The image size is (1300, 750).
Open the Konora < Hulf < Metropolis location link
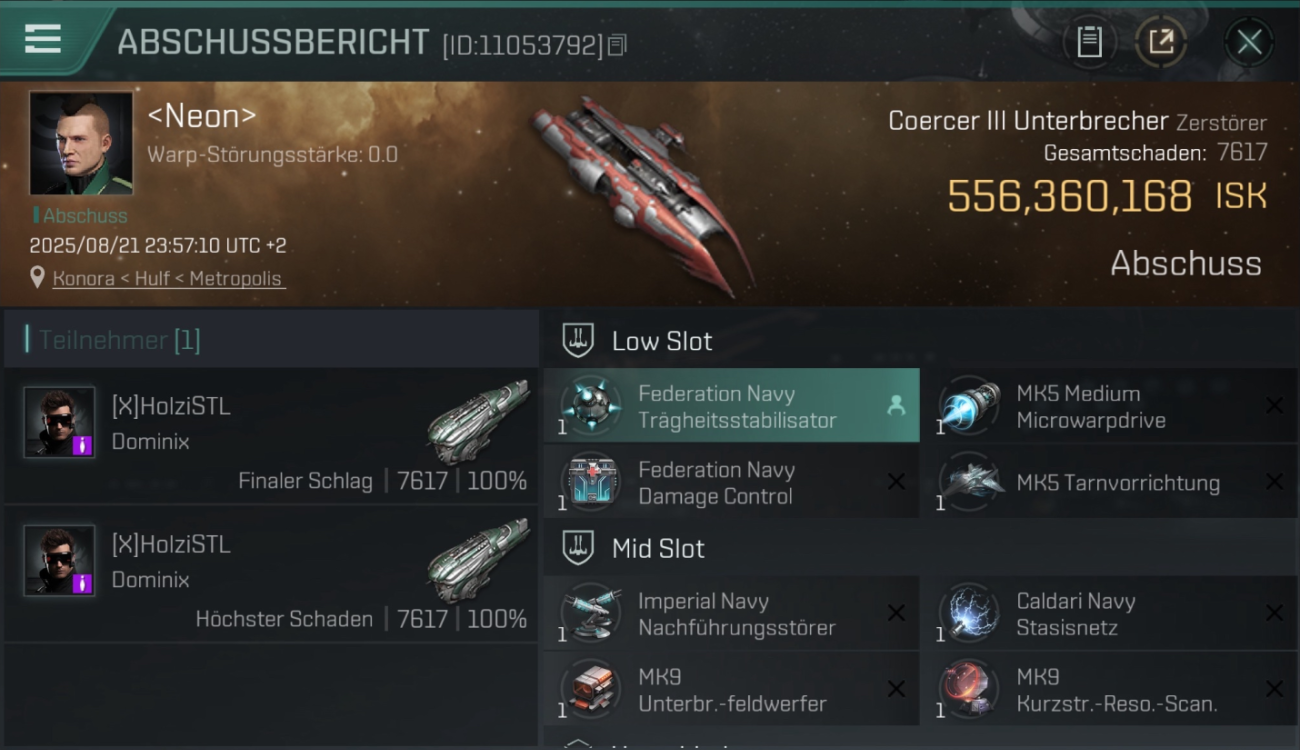coord(168,279)
